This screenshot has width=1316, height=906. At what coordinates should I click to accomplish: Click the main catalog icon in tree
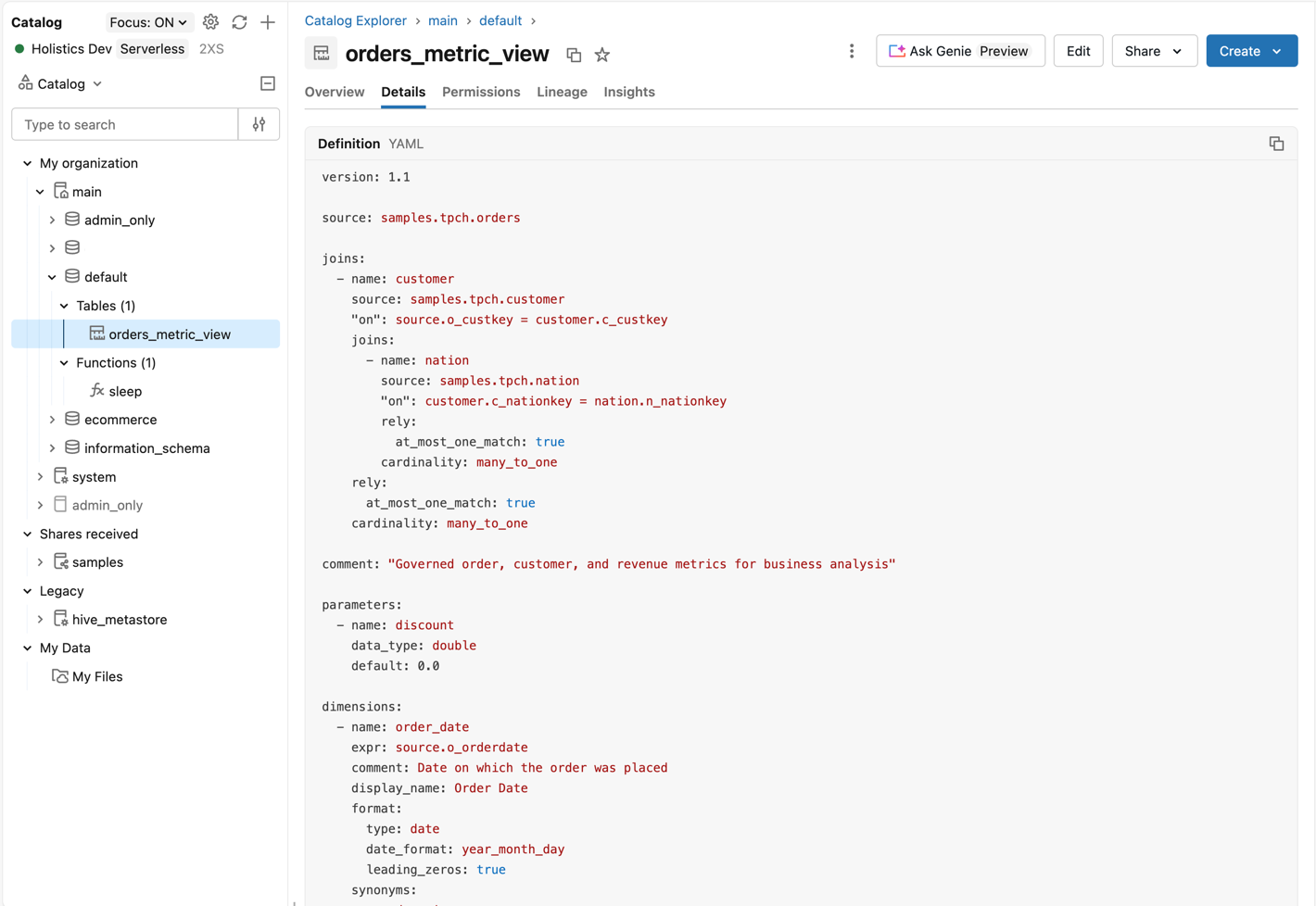61,191
